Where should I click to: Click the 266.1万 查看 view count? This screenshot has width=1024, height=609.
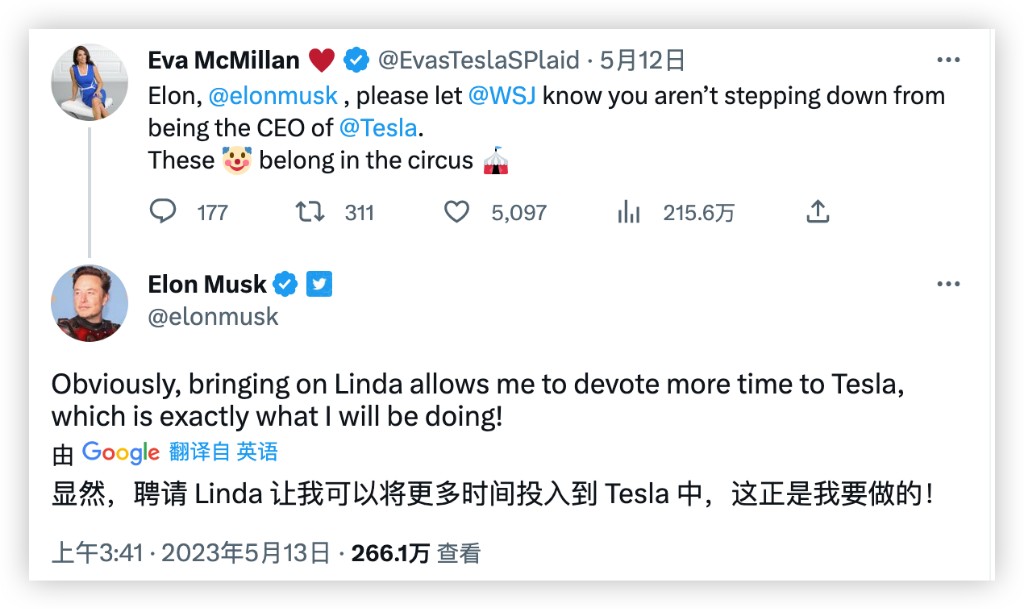point(416,553)
